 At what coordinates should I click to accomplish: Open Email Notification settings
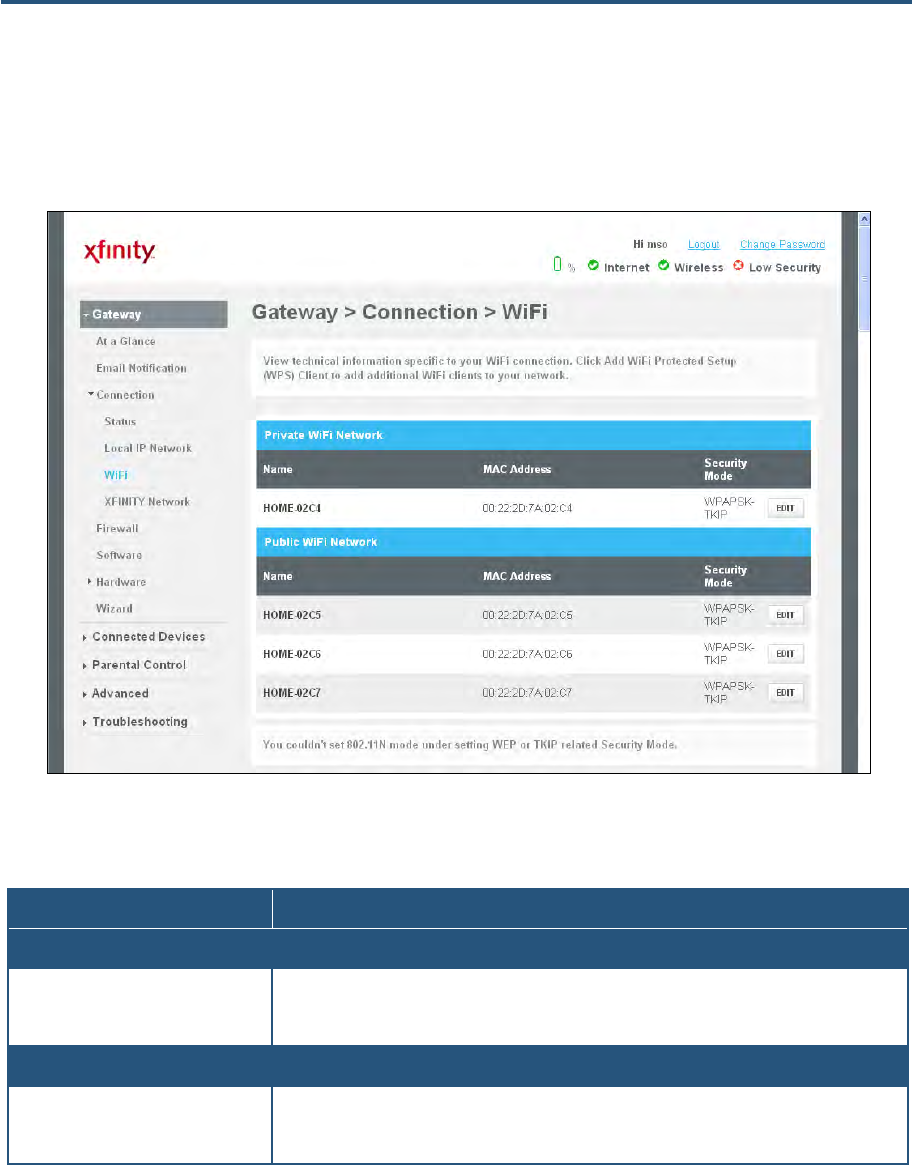coord(141,369)
